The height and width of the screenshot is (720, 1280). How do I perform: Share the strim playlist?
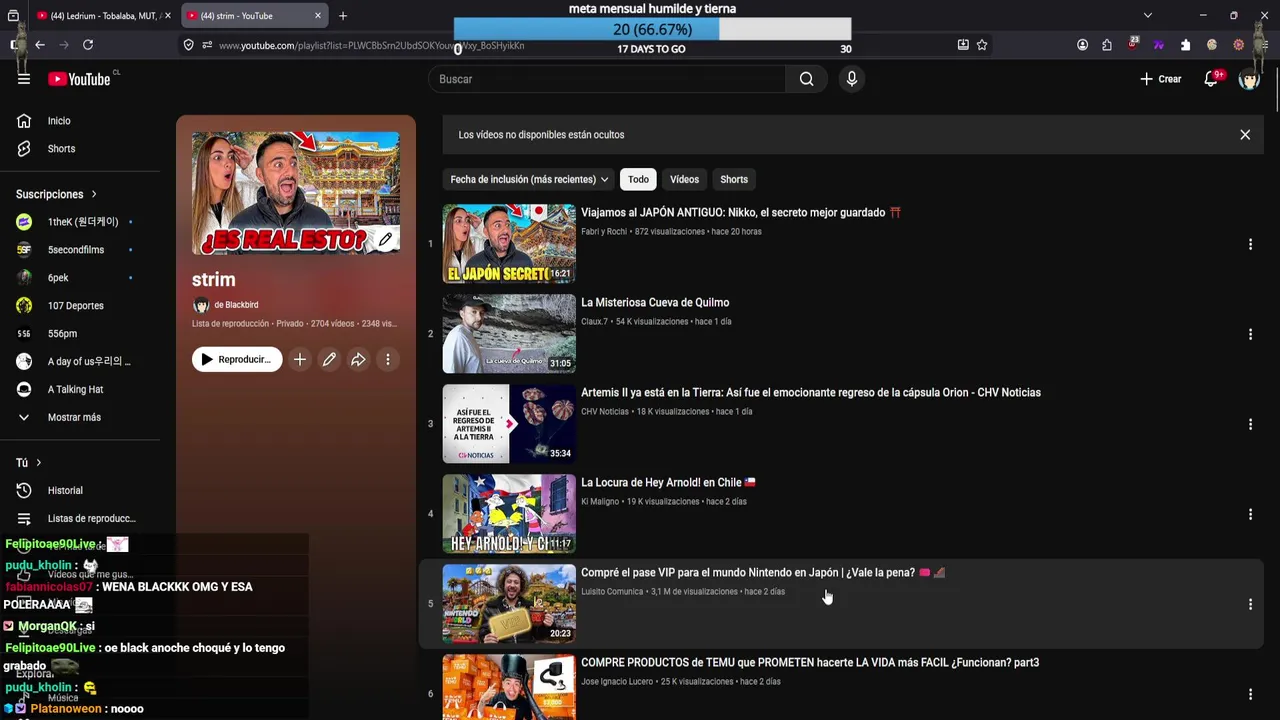358,359
